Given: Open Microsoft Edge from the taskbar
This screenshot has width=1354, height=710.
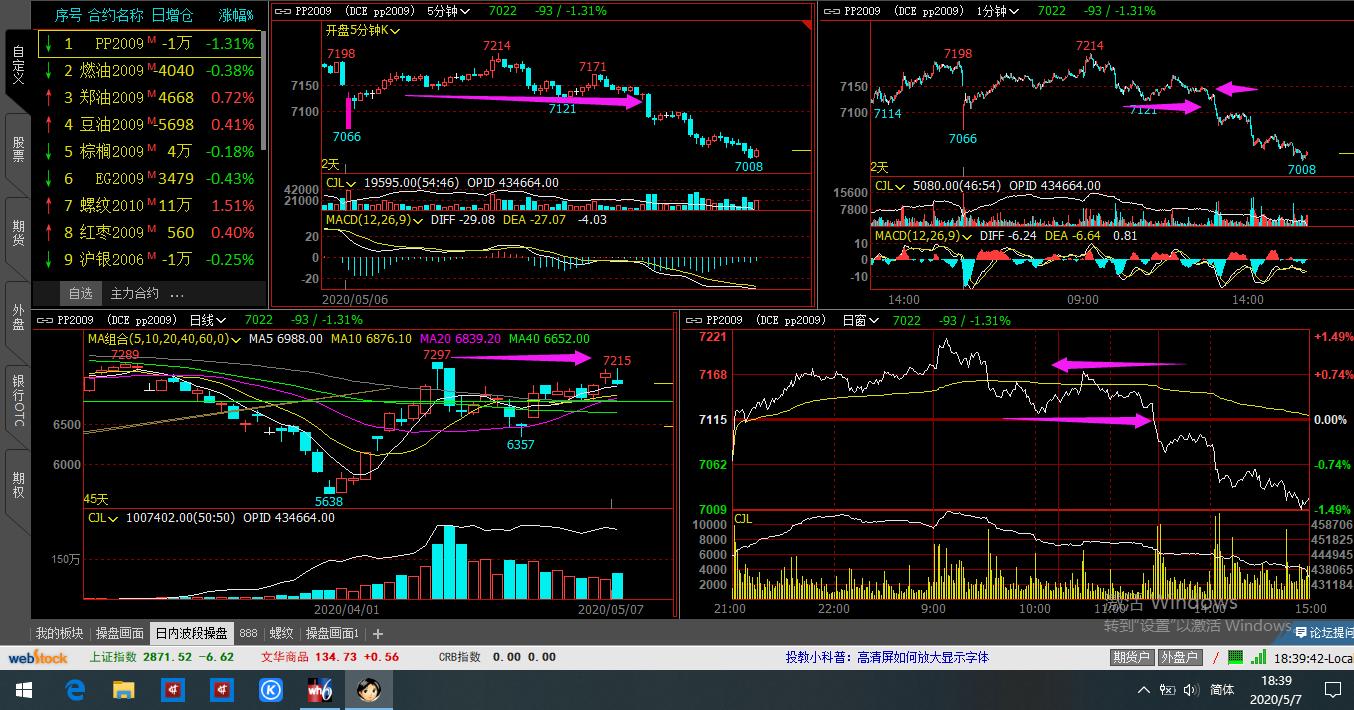Looking at the screenshot, I should click(x=75, y=690).
